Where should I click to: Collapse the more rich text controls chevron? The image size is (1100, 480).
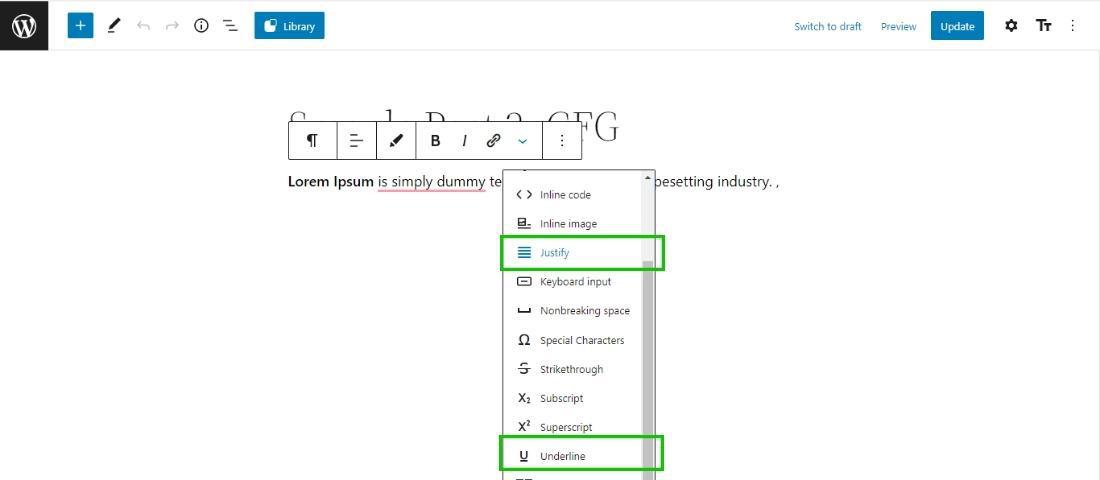pyautogui.click(x=523, y=141)
